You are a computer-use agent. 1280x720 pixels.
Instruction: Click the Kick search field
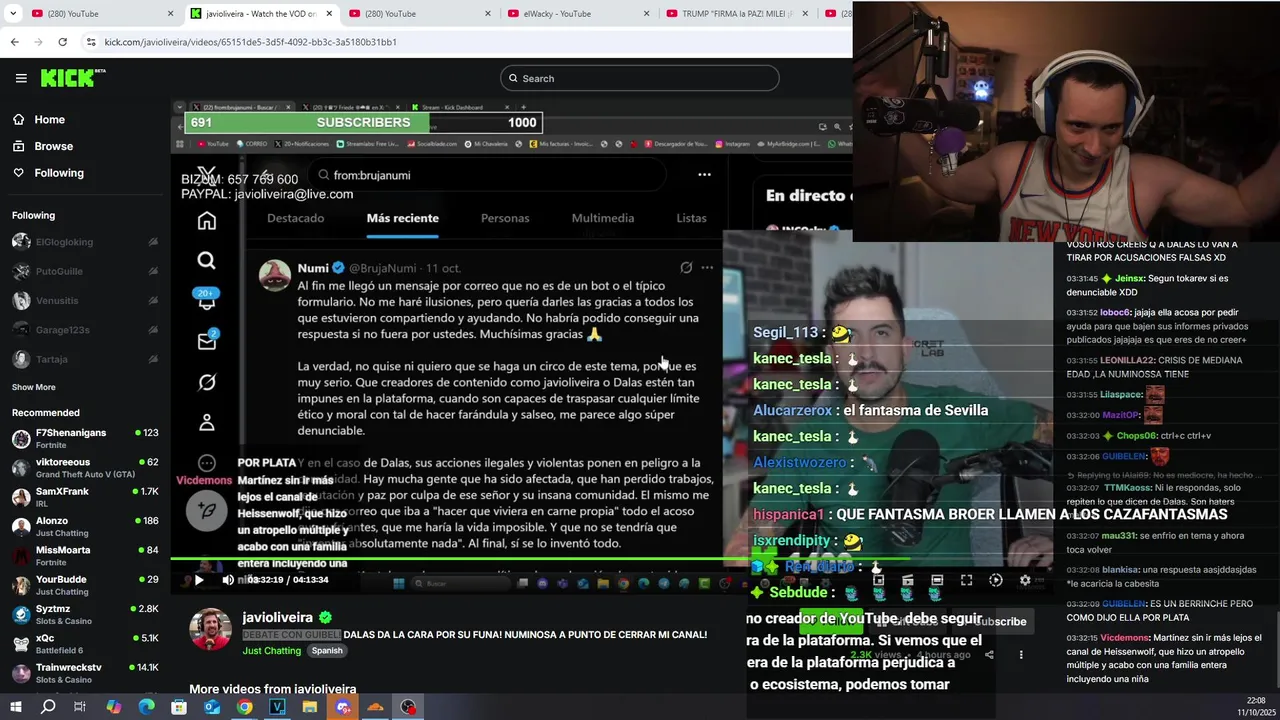pyautogui.click(x=639, y=78)
